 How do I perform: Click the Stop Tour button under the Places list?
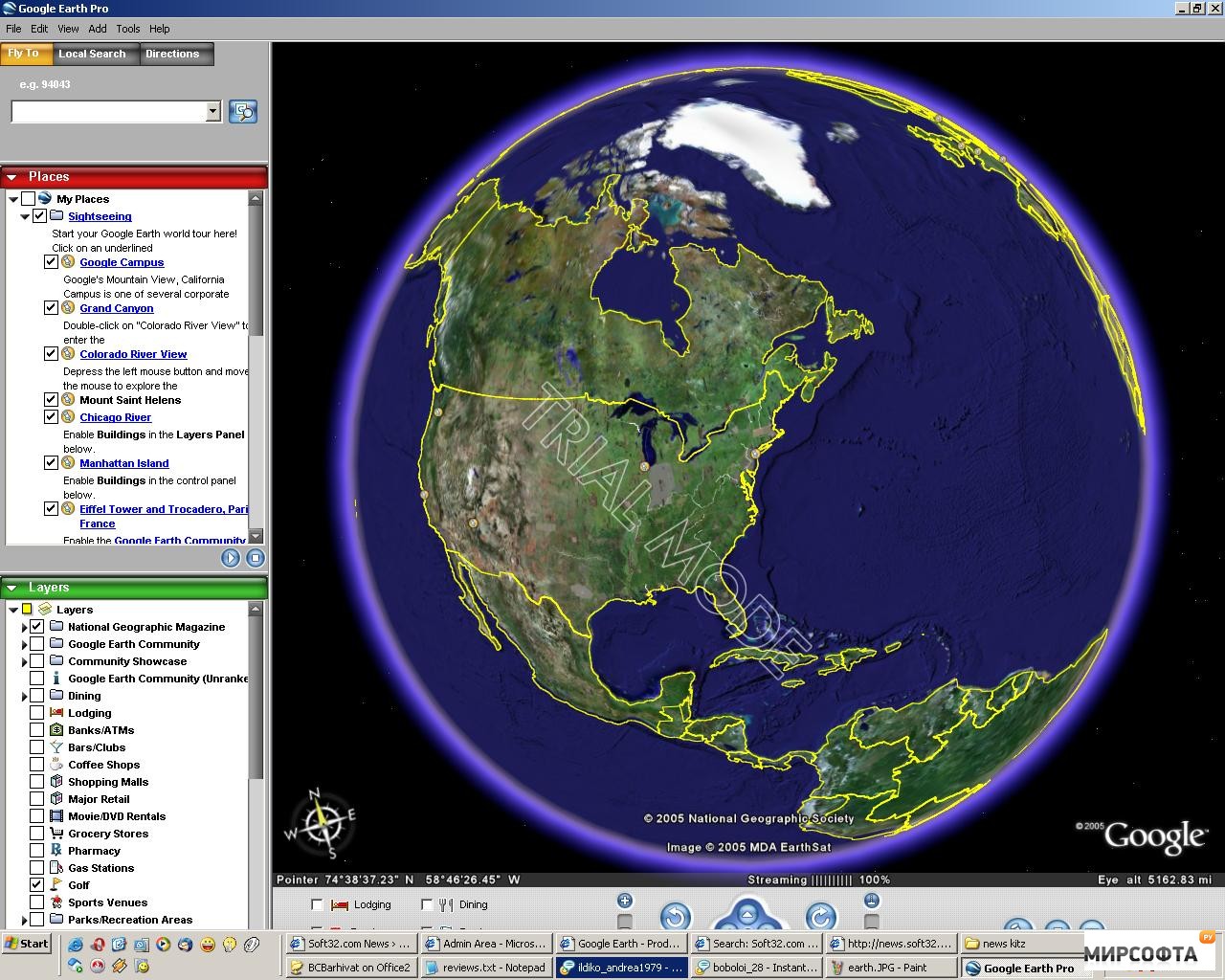click(255, 558)
